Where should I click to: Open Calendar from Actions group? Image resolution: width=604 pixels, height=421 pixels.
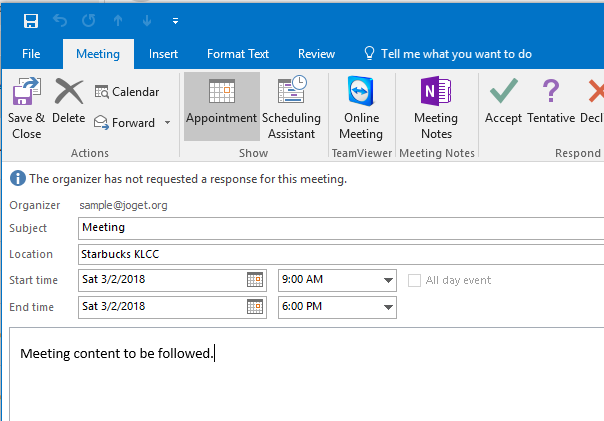point(127,92)
